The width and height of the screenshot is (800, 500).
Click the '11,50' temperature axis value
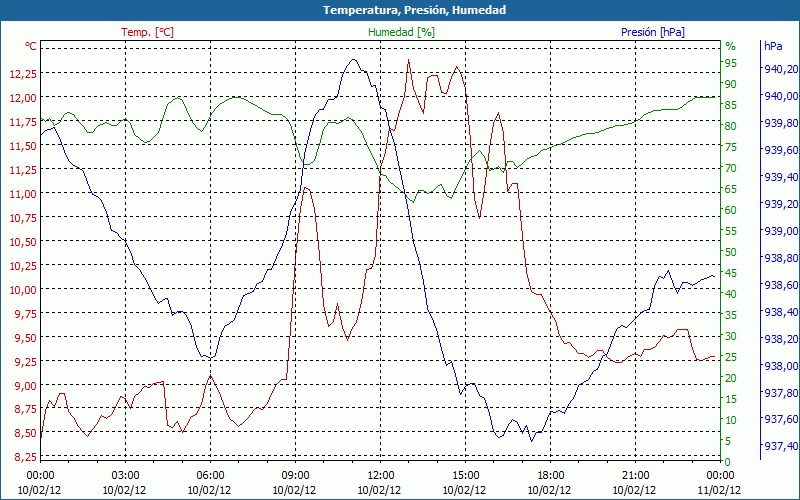tap(23, 145)
